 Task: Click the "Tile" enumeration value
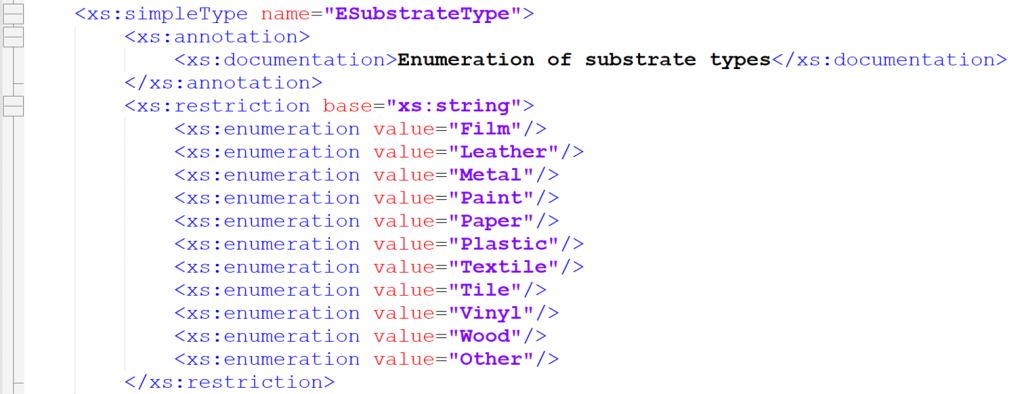[484, 290]
